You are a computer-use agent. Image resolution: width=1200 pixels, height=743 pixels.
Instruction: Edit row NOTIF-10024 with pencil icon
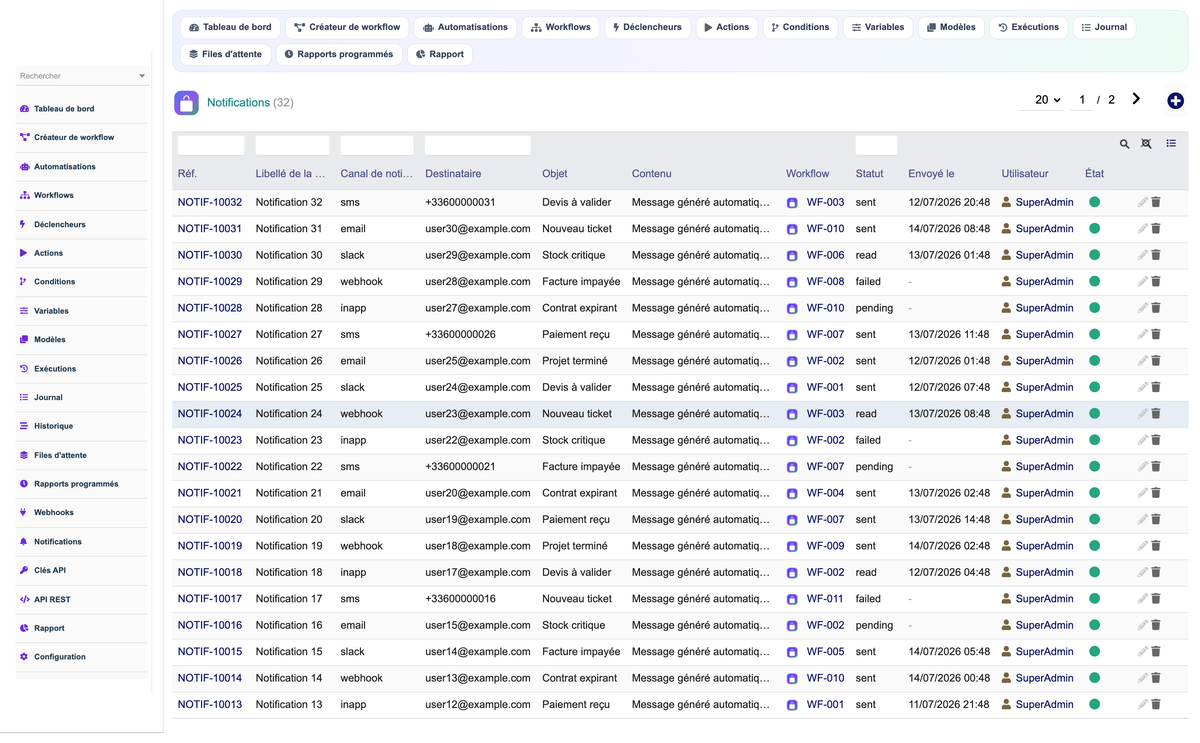pos(1142,414)
